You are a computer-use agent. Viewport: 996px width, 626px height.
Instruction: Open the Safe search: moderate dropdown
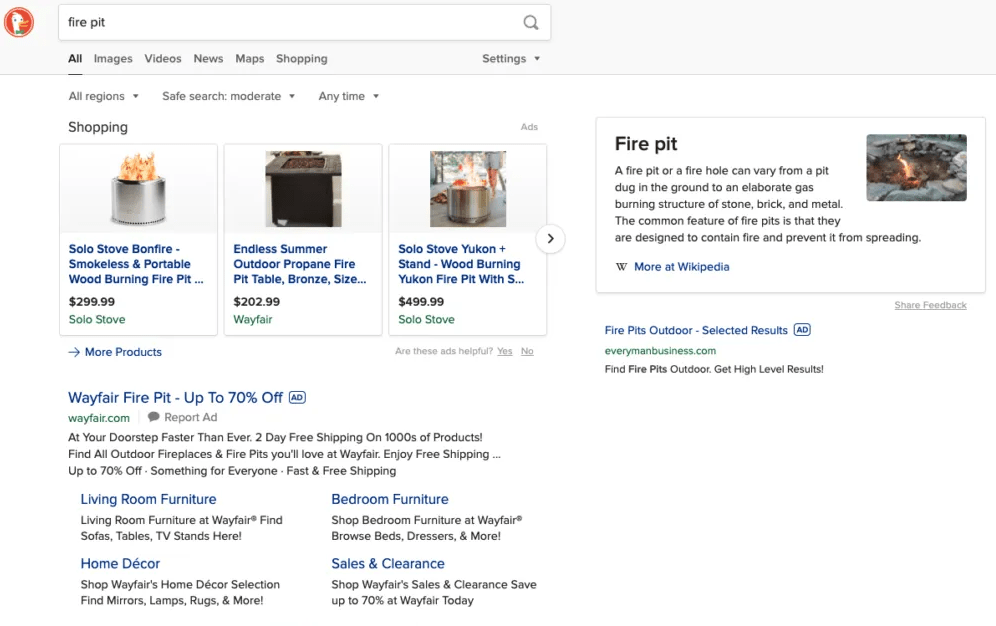pyautogui.click(x=229, y=96)
